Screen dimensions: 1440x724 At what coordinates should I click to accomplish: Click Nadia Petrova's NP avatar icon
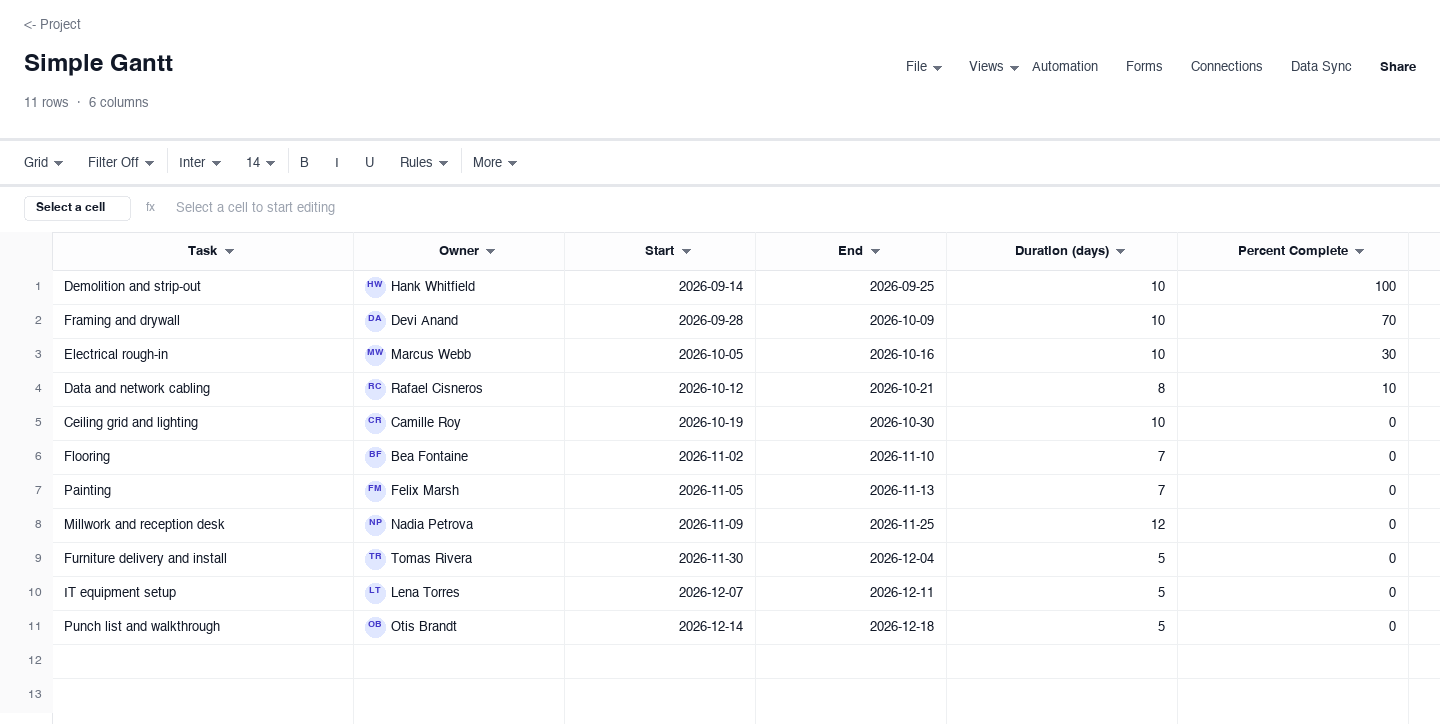pyautogui.click(x=375, y=525)
